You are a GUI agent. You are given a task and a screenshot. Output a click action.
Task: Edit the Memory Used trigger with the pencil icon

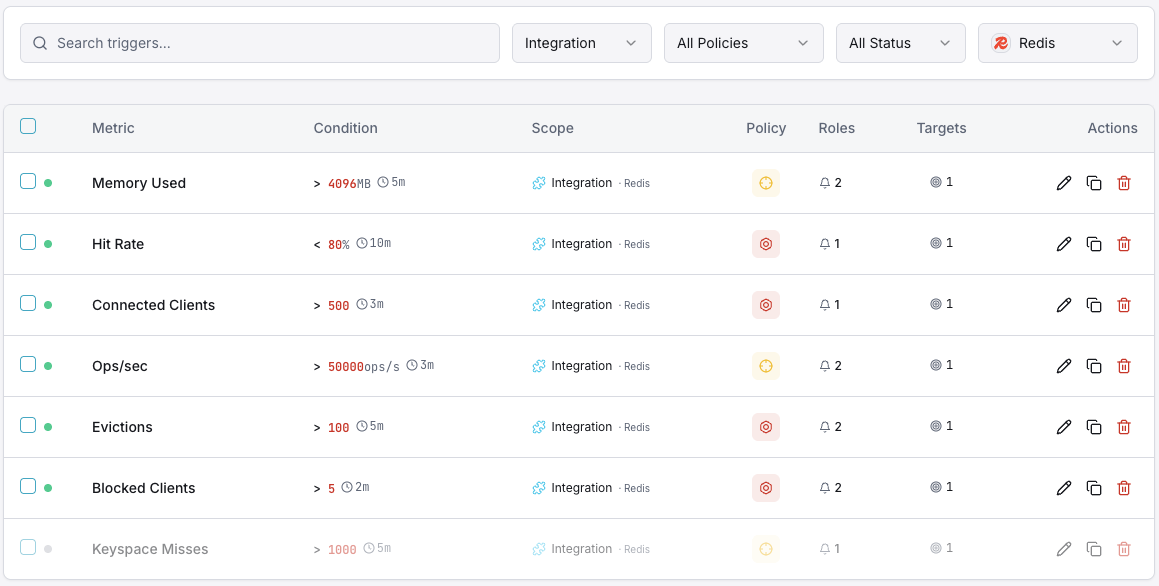(1064, 183)
